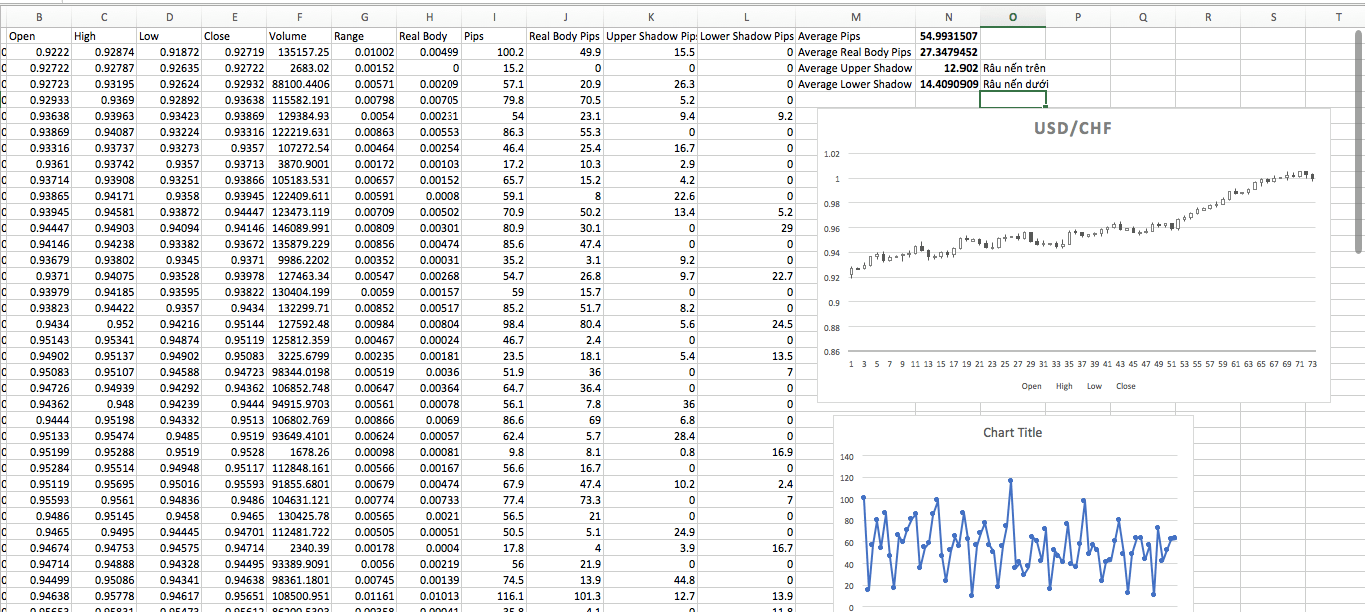Image resolution: width=1365 pixels, height=612 pixels.
Task: Click the Average Lower Shadow value 14.4090909
Action: pyautogui.click(x=948, y=84)
